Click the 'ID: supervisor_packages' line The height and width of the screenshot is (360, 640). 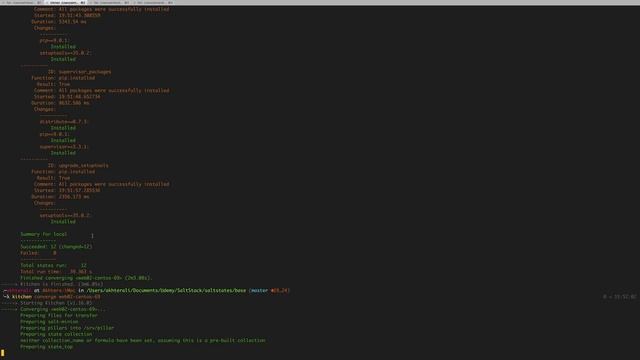coord(79,72)
